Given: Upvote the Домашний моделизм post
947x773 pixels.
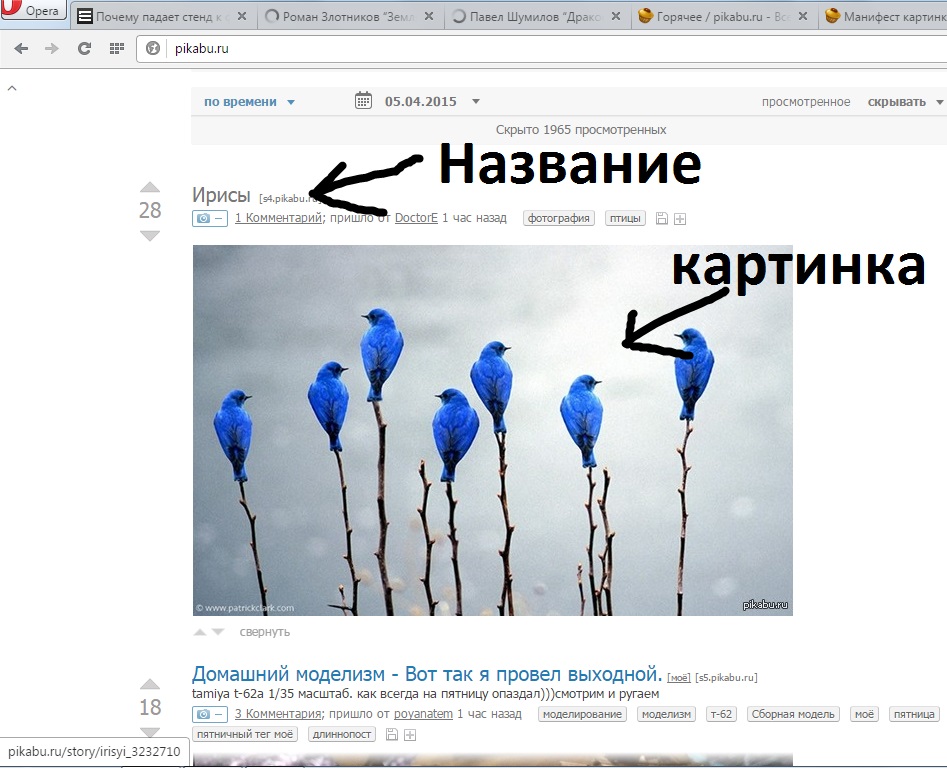Looking at the screenshot, I should pos(149,684).
